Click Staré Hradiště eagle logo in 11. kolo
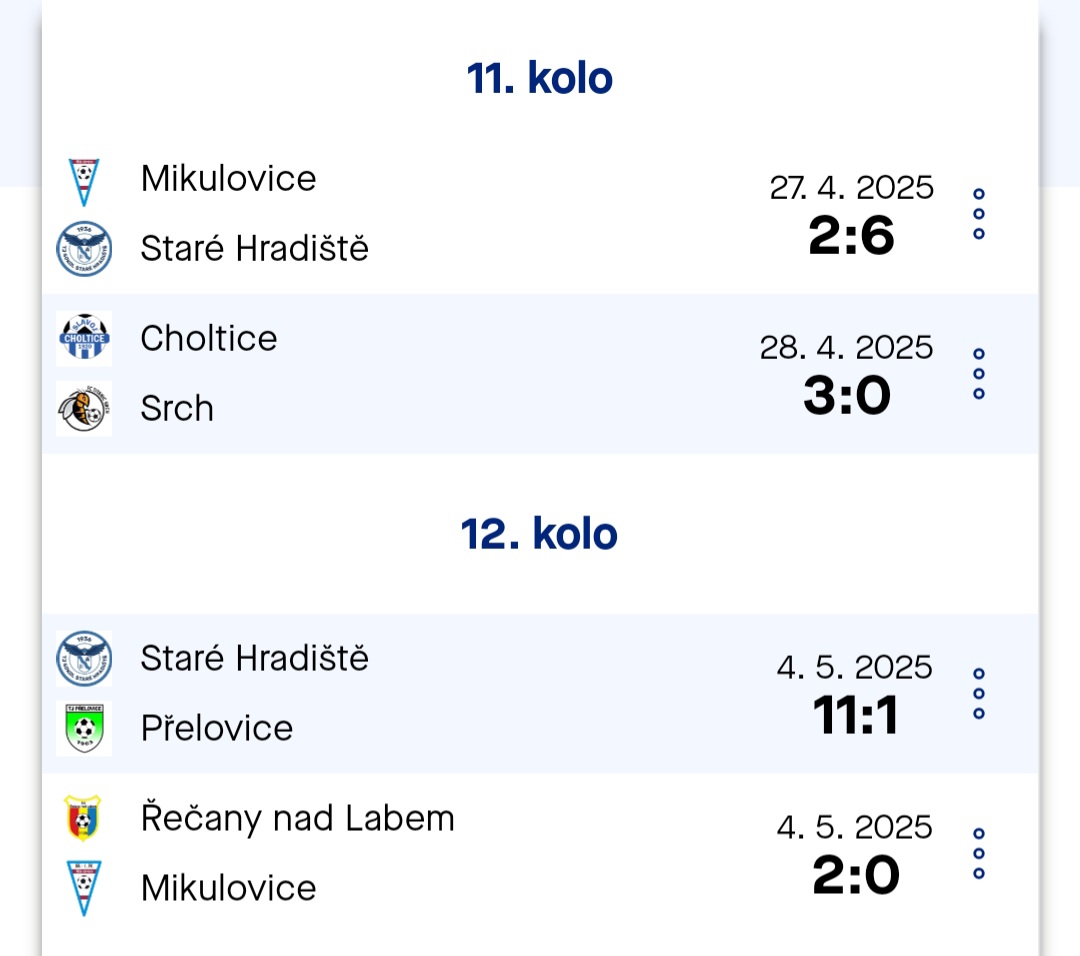The image size is (1080, 956). pos(84,249)
